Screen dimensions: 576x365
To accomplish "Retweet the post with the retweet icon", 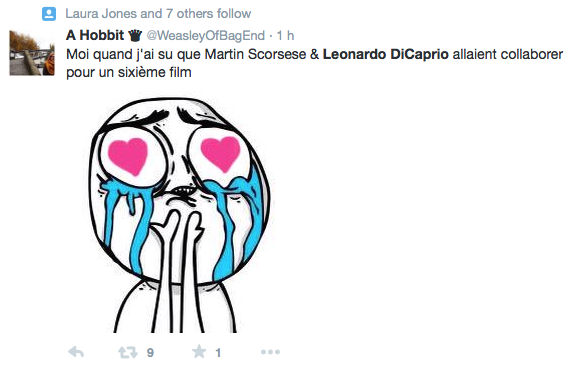I will tap(127, 353).
